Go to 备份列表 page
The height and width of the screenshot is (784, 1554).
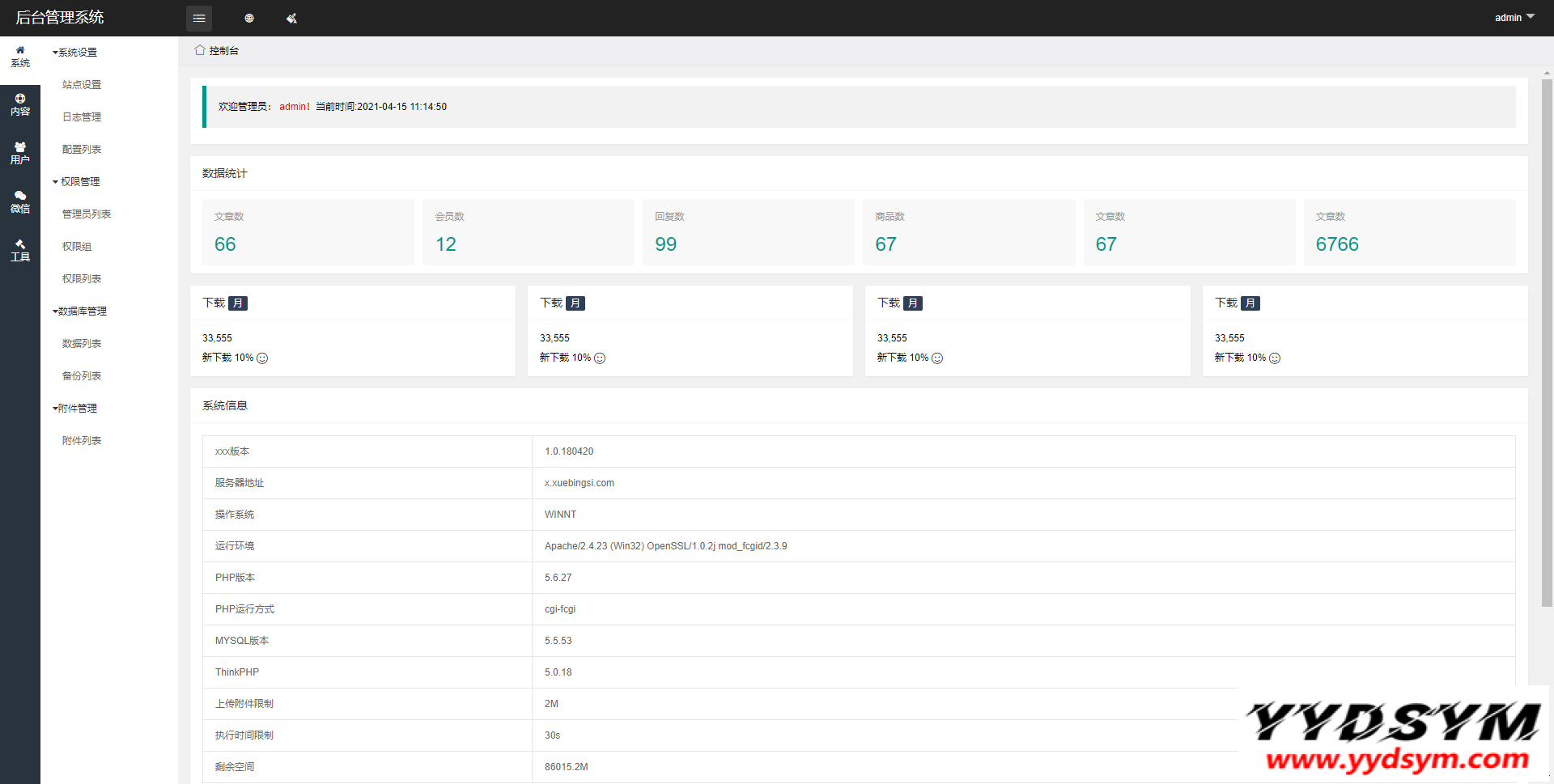tap(82, 376)
